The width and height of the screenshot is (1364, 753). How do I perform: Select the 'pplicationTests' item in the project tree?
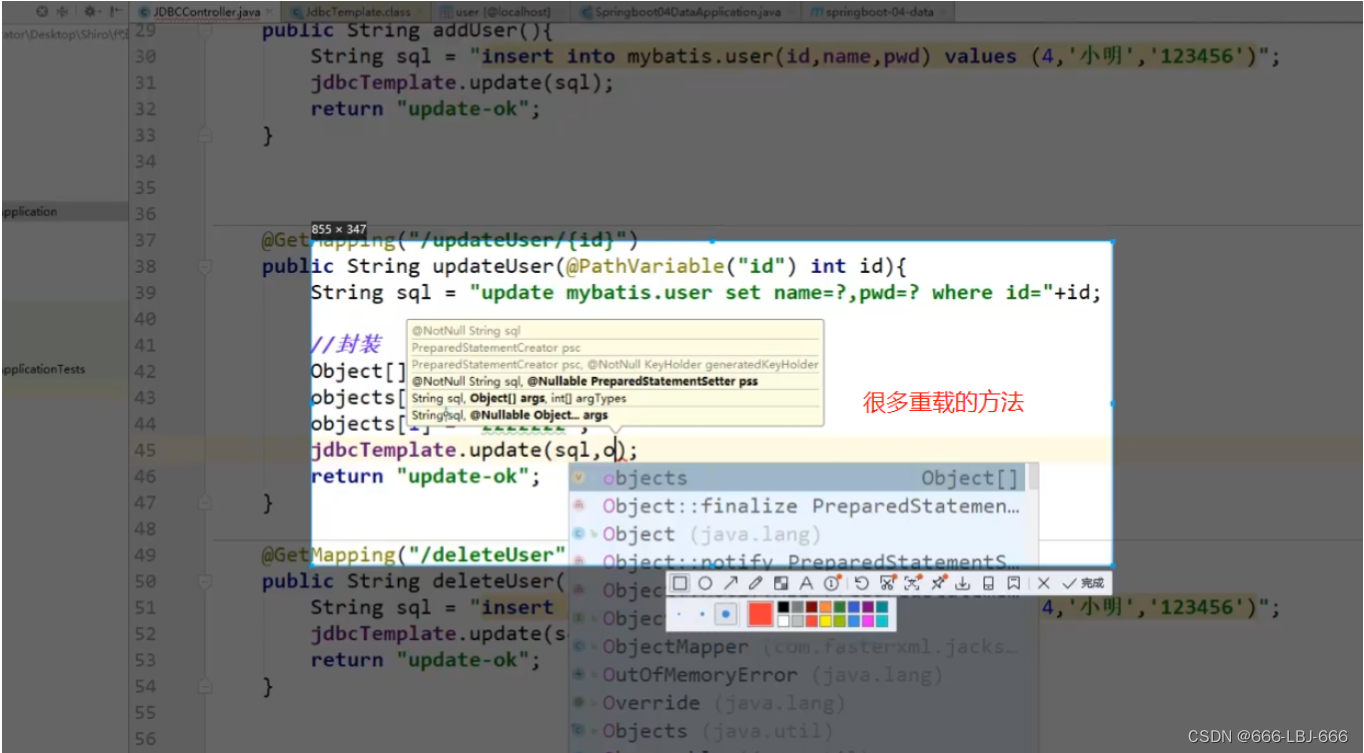tap(43, 369)
